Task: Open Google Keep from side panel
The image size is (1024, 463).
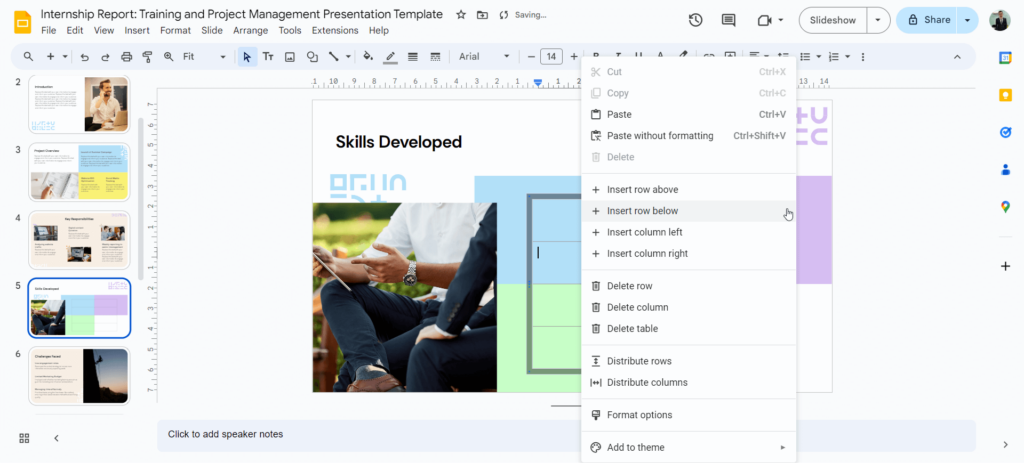Action: tap(1005, 95)
